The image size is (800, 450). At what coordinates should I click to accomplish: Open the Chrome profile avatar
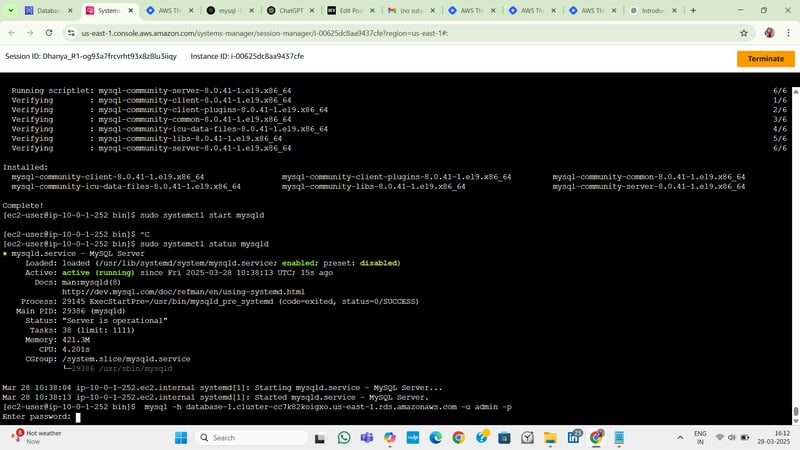769,33
